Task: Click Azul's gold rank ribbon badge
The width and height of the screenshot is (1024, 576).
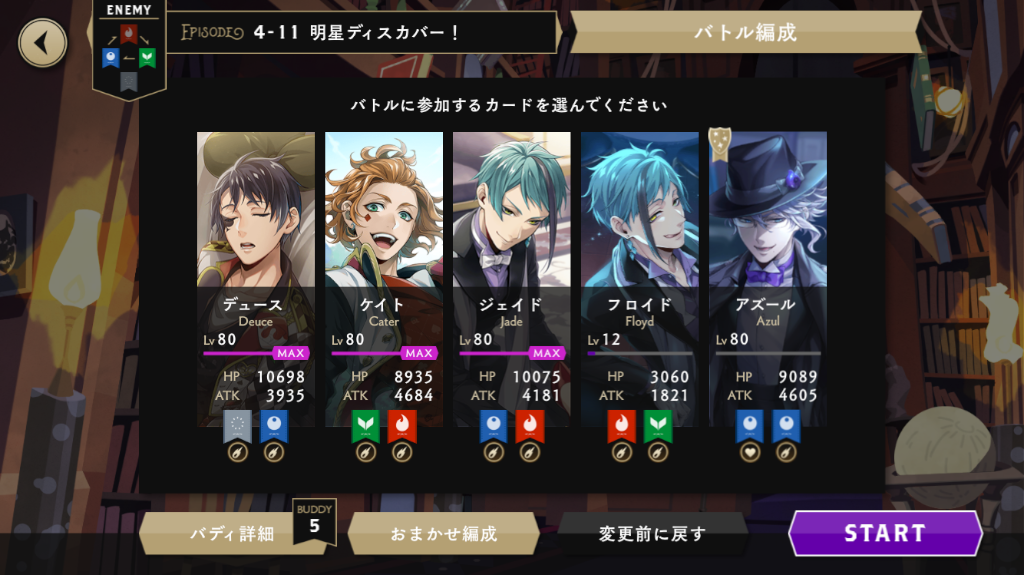Action: [x=719, y=144]
